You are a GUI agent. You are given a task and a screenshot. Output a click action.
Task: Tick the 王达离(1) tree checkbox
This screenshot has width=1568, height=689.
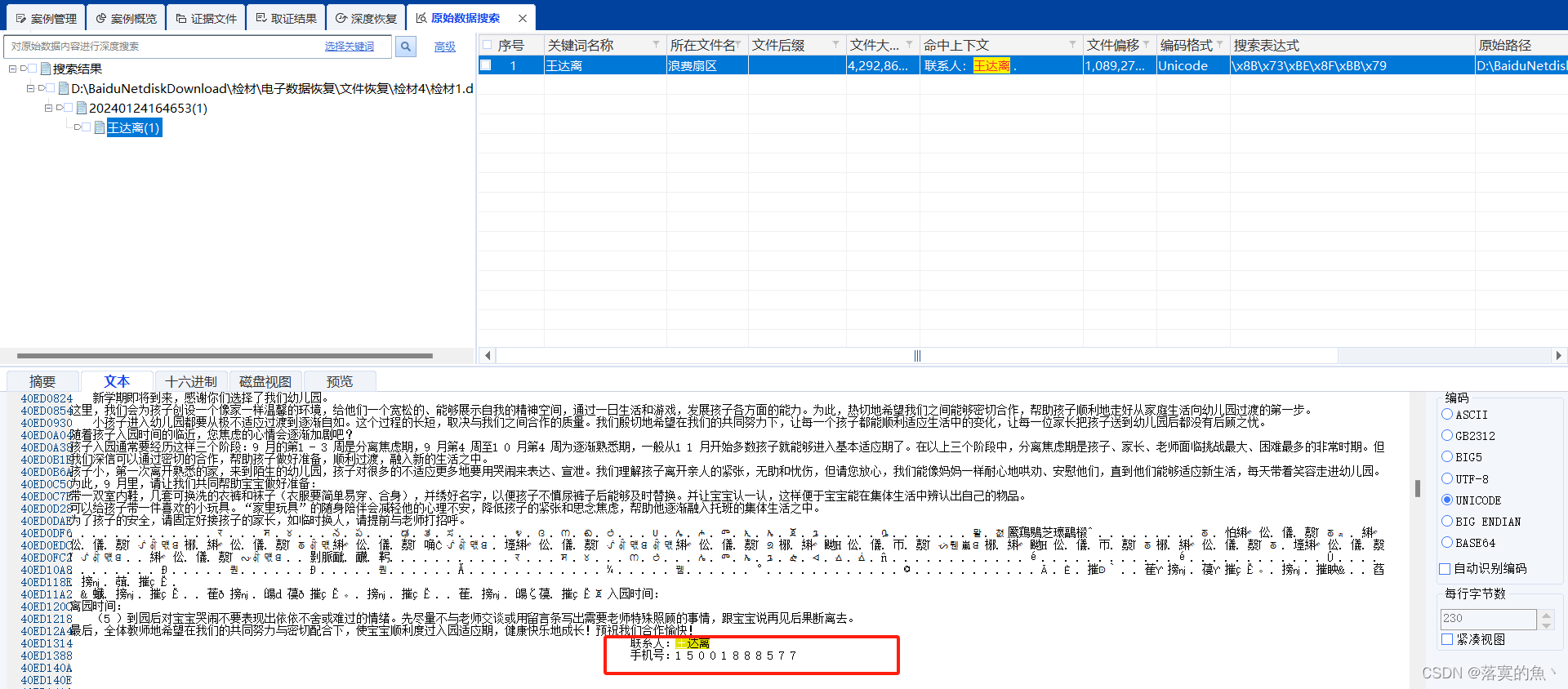point(87,127)
